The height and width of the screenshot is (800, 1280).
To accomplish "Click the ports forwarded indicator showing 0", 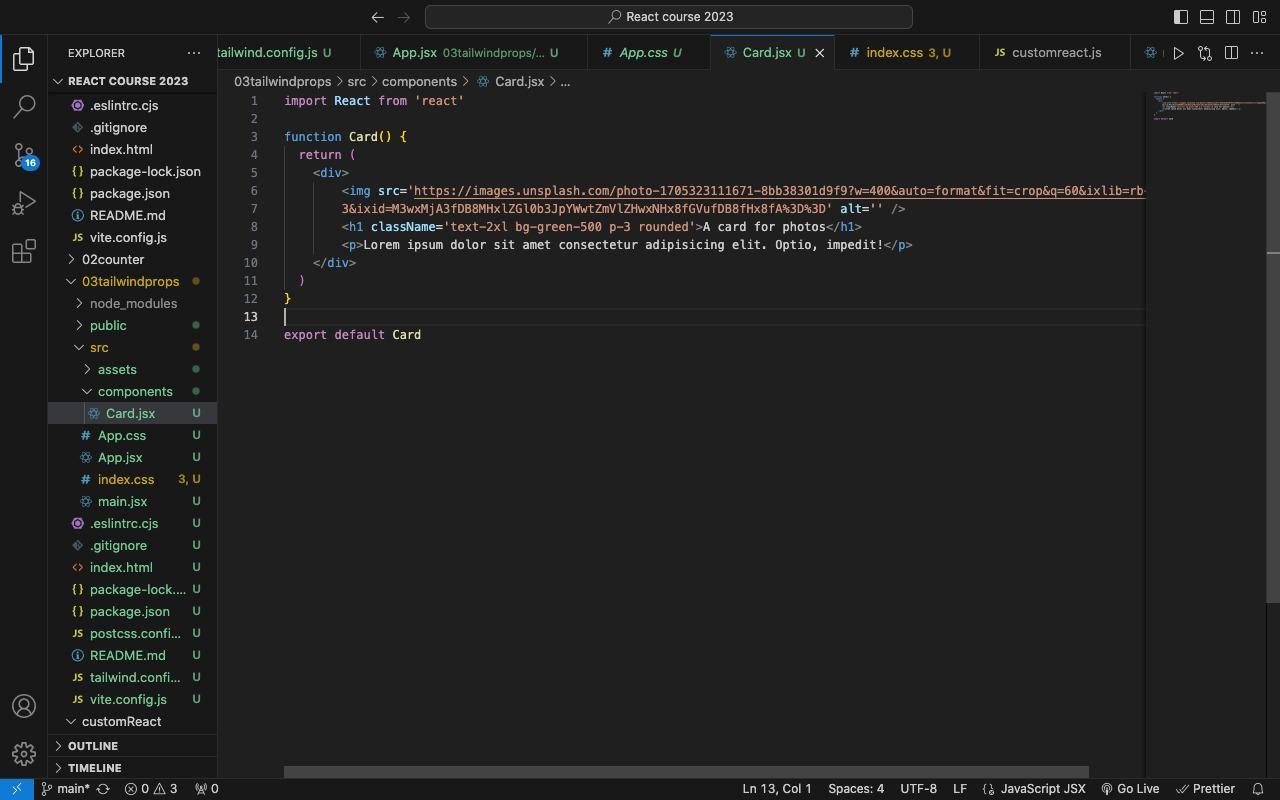I will [207, 789].
